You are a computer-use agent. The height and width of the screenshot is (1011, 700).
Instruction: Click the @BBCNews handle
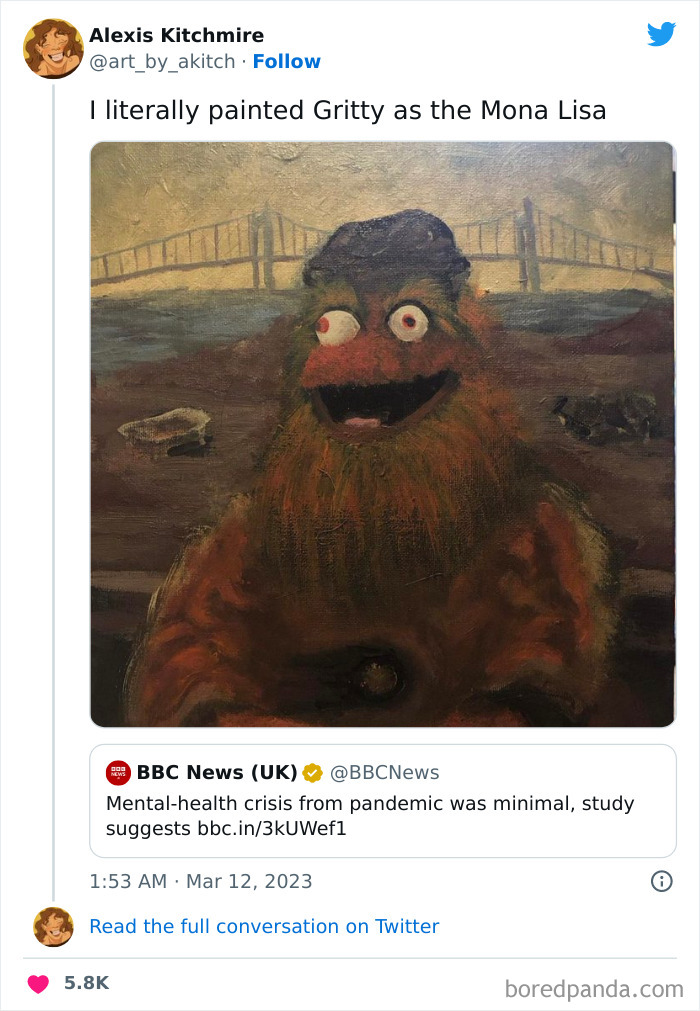click(x=384, y=772)
